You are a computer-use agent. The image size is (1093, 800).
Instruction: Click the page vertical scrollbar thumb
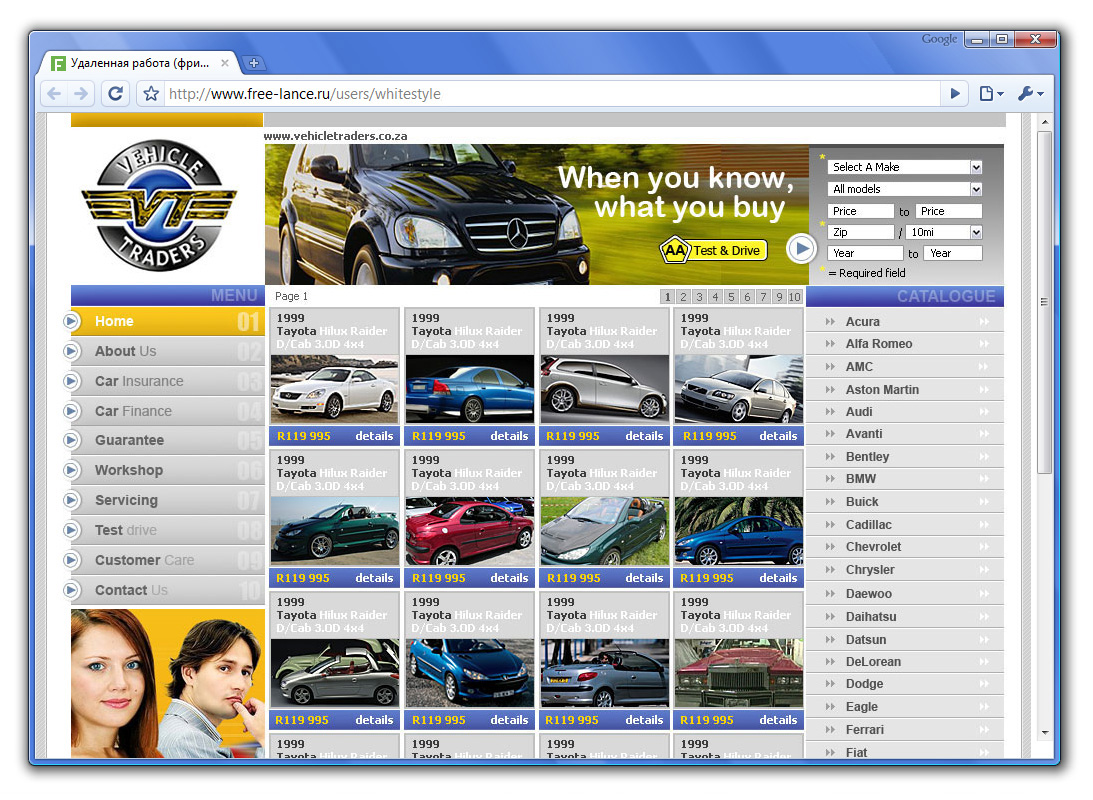coord(1044,303)
